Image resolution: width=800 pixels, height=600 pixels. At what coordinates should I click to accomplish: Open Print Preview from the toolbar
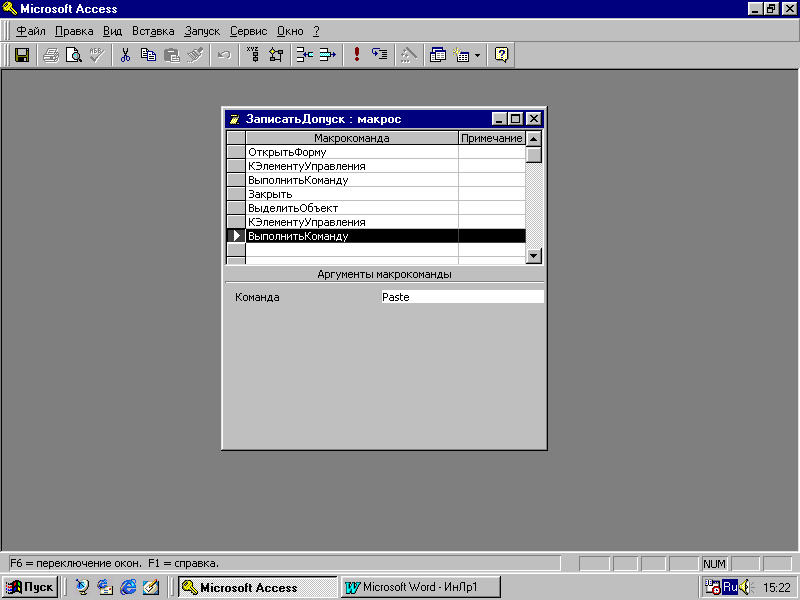coord(74,55)
